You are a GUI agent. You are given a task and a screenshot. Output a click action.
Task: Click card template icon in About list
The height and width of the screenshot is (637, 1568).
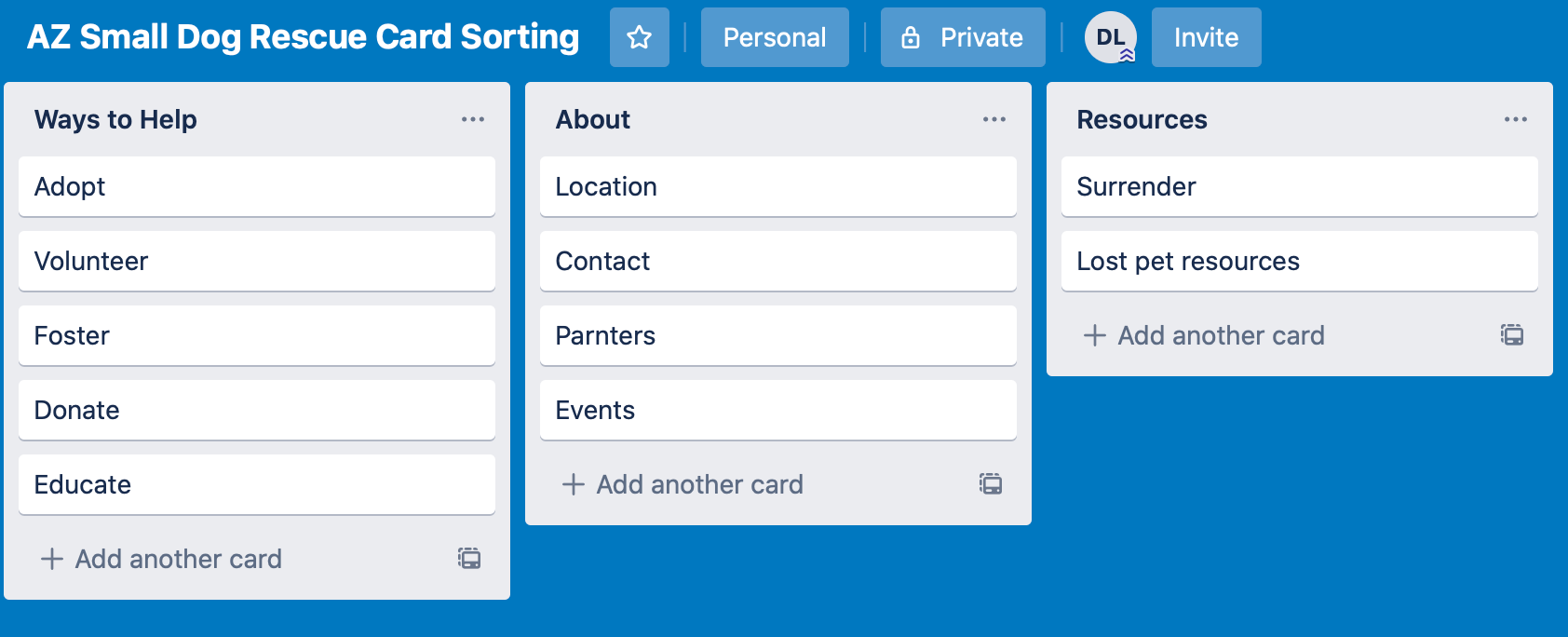click(x=991, y=484)
